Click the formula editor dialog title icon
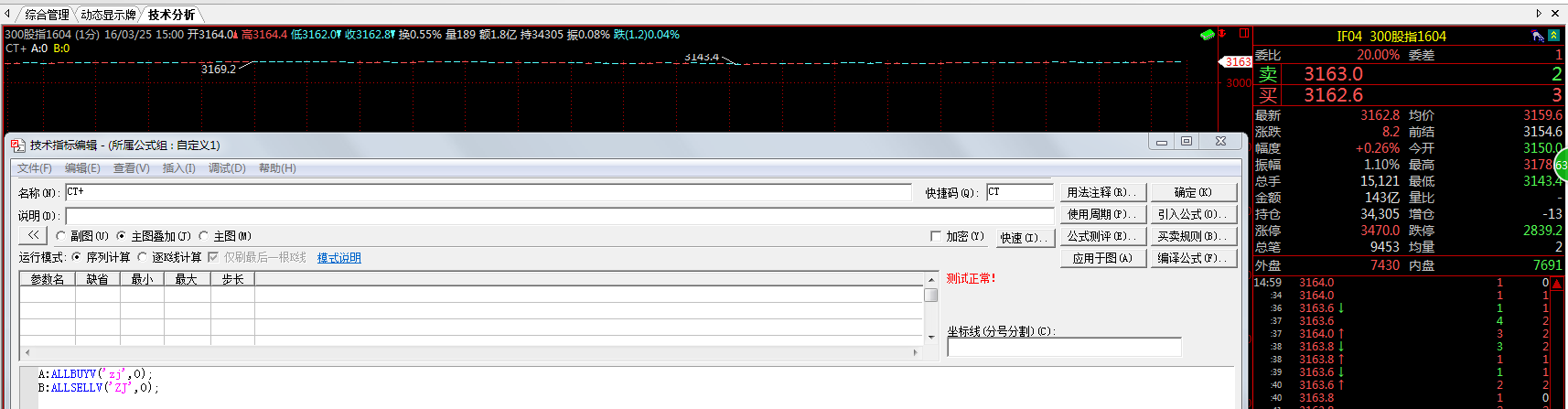 pyautogui.click(x=17, y=145)
